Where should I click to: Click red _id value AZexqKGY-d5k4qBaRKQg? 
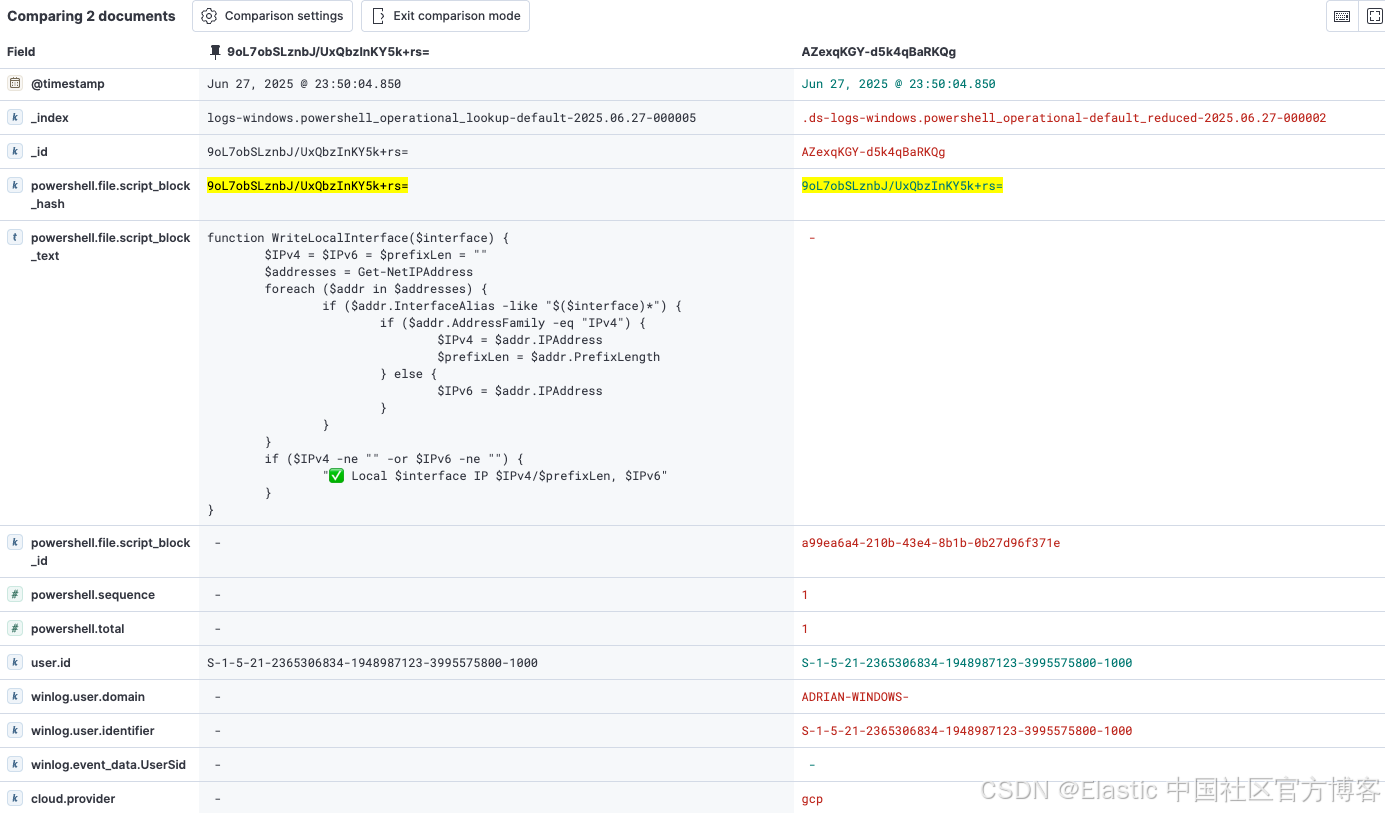873,152
